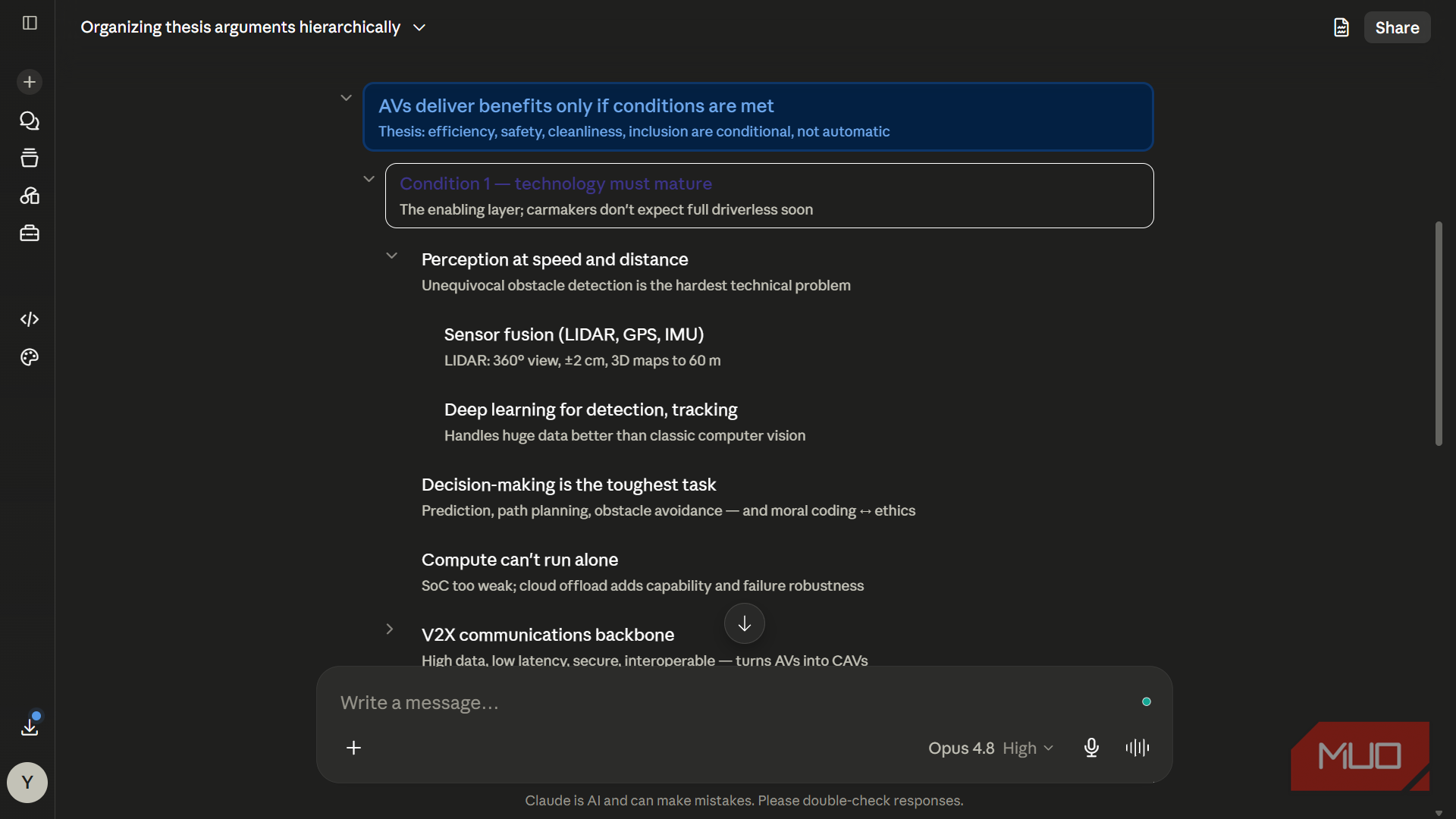Click the chat title Organizing thesis arguments hierarchically
The width and height of the screenshot is (1456, 819).
[x=240, y=27]
